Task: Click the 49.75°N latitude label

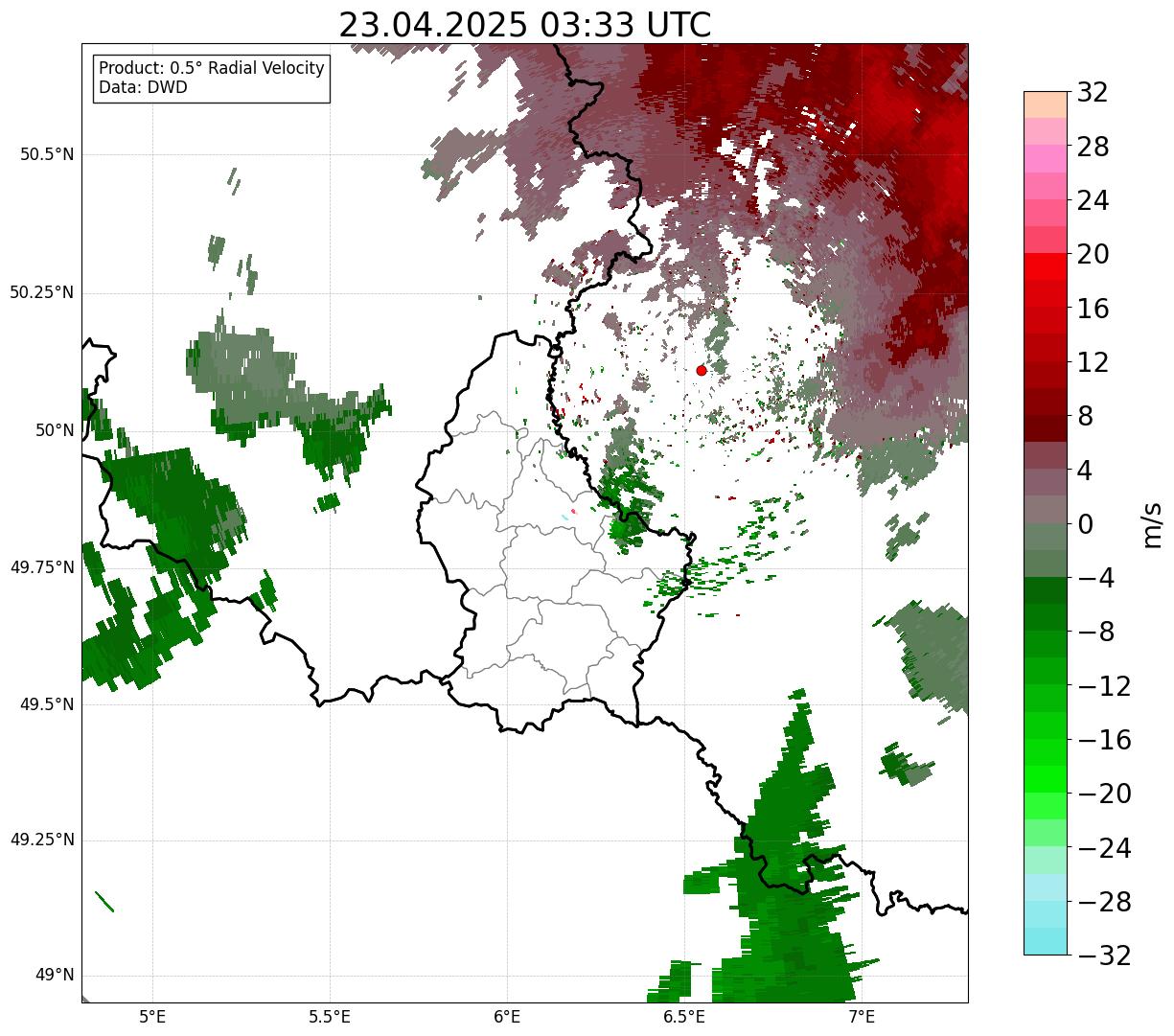Action: (42, 567)
